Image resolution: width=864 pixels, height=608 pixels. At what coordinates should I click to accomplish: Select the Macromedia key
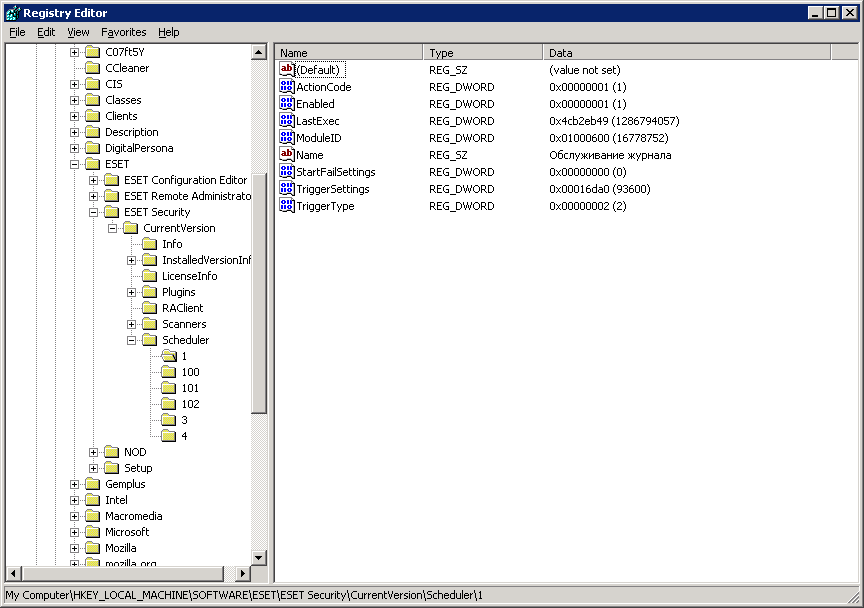click(133, 516)
